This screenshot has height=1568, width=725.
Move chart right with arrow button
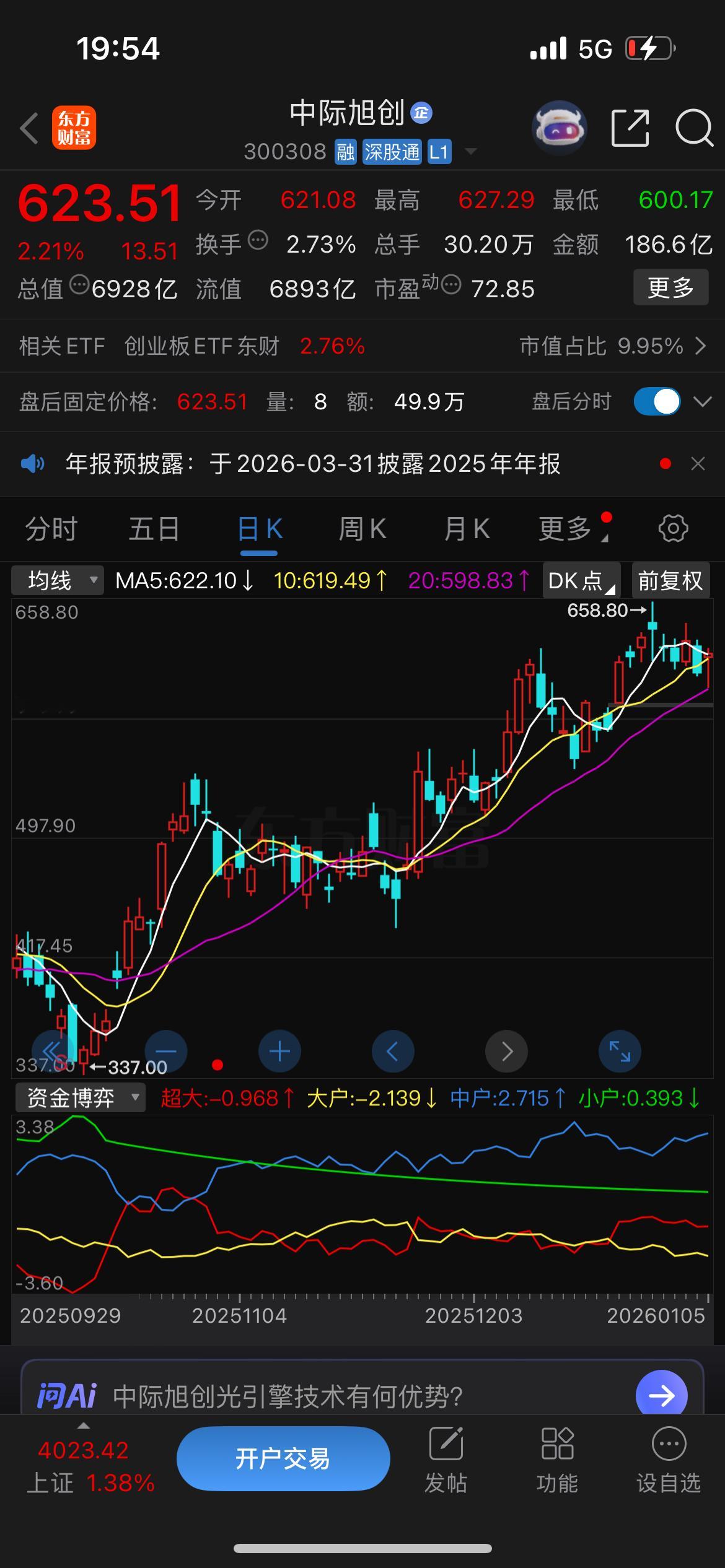click(x=506, y=1051)
